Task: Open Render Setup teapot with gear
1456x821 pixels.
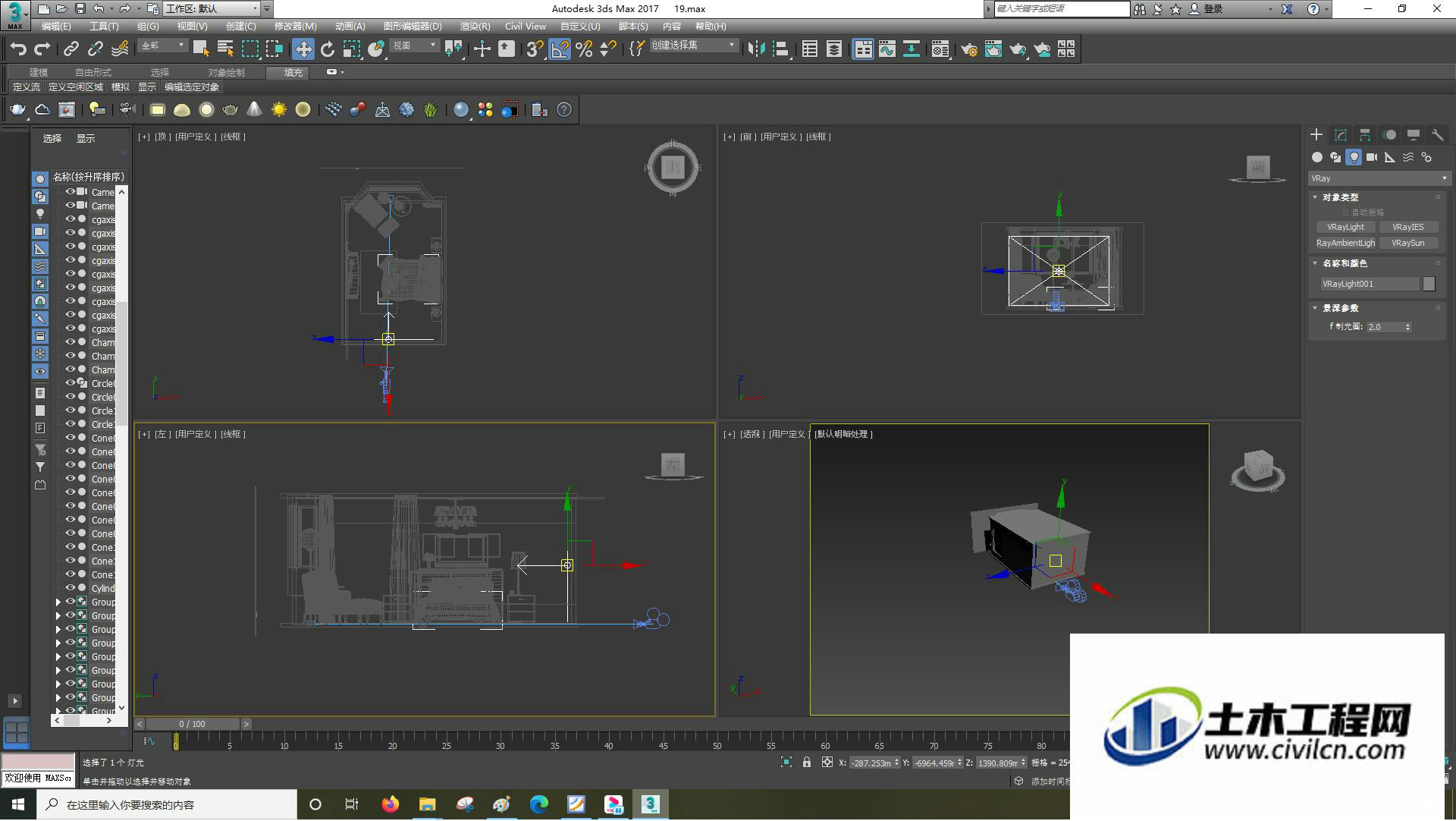Action: click(969, 49)
